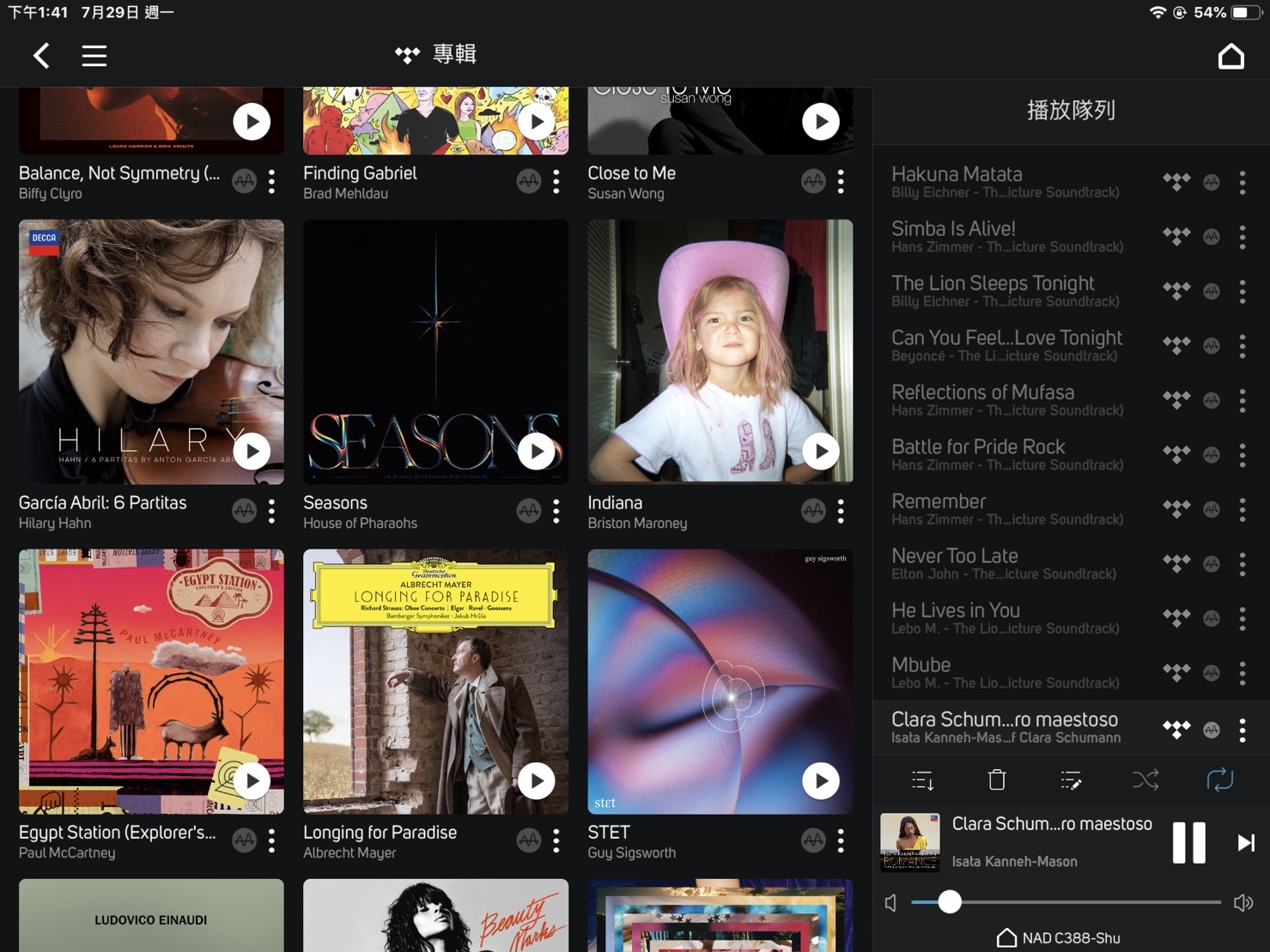This screenshot has height=952, width=1270.
Task: Open the artist Hilary Hahn link
Action: point(55,524)
